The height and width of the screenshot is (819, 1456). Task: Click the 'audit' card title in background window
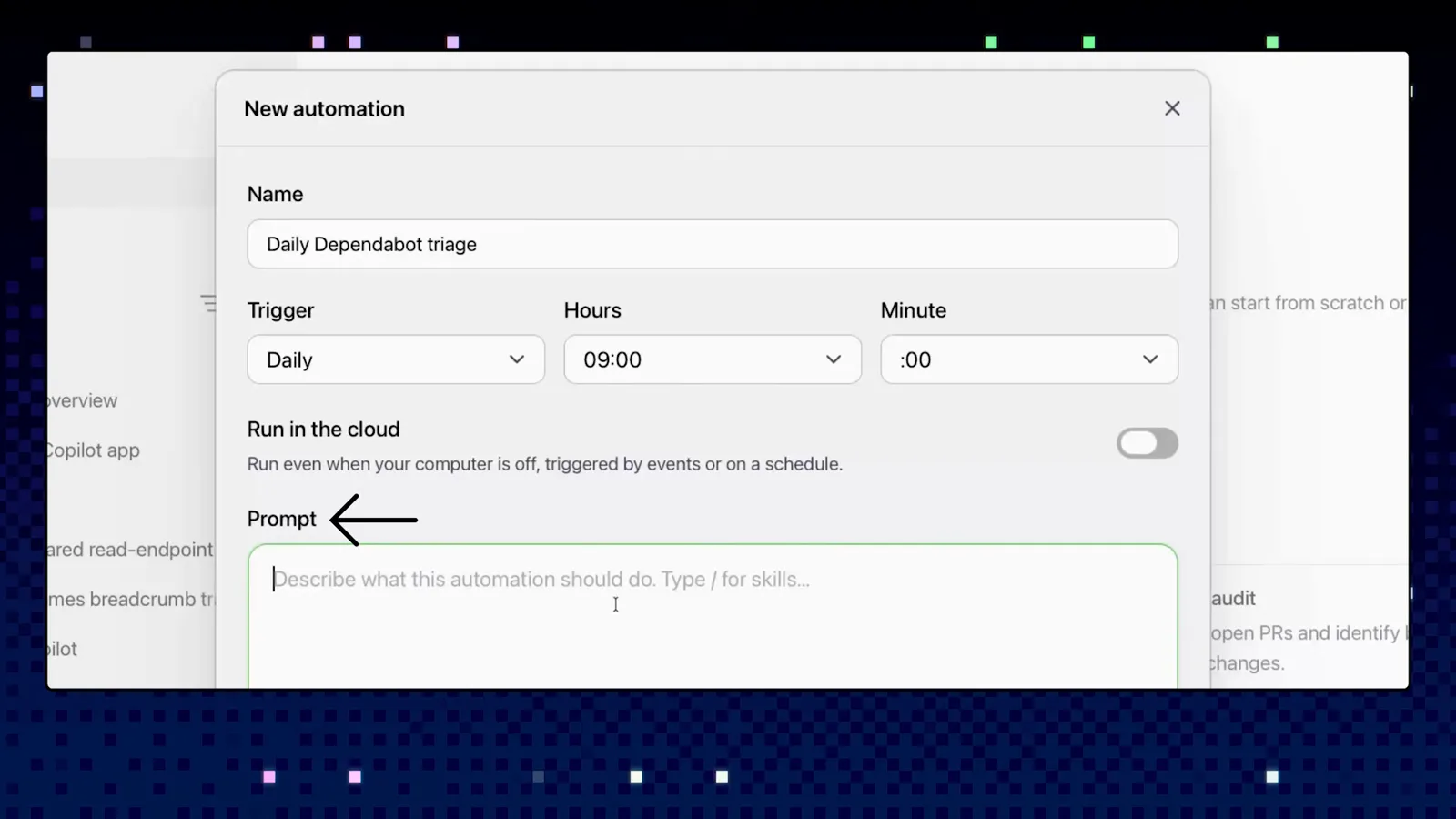coord(1233,598)
